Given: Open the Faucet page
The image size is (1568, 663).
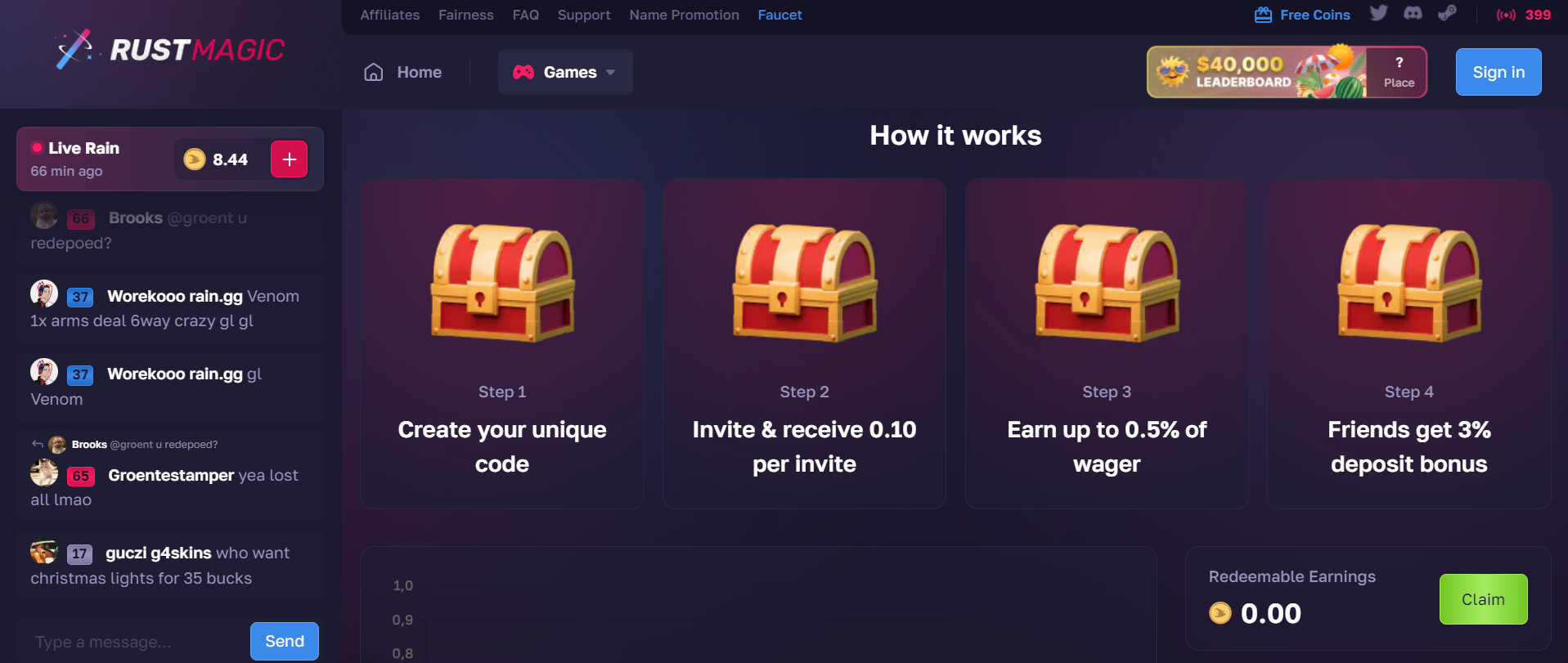Looking at the screenshot, I should click(x=780, y=15).
